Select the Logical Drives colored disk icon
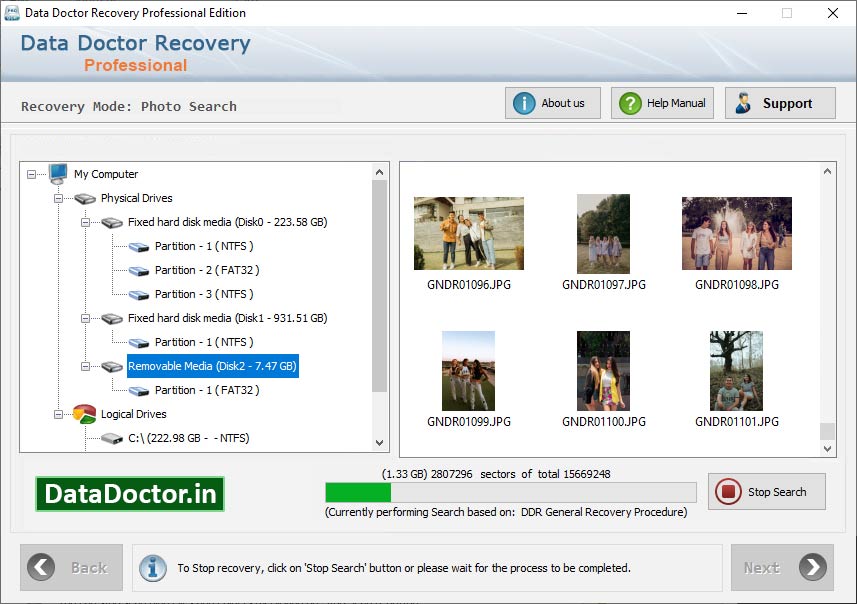Viewport: 857px width, 604px height. click(x=85, y=414)
